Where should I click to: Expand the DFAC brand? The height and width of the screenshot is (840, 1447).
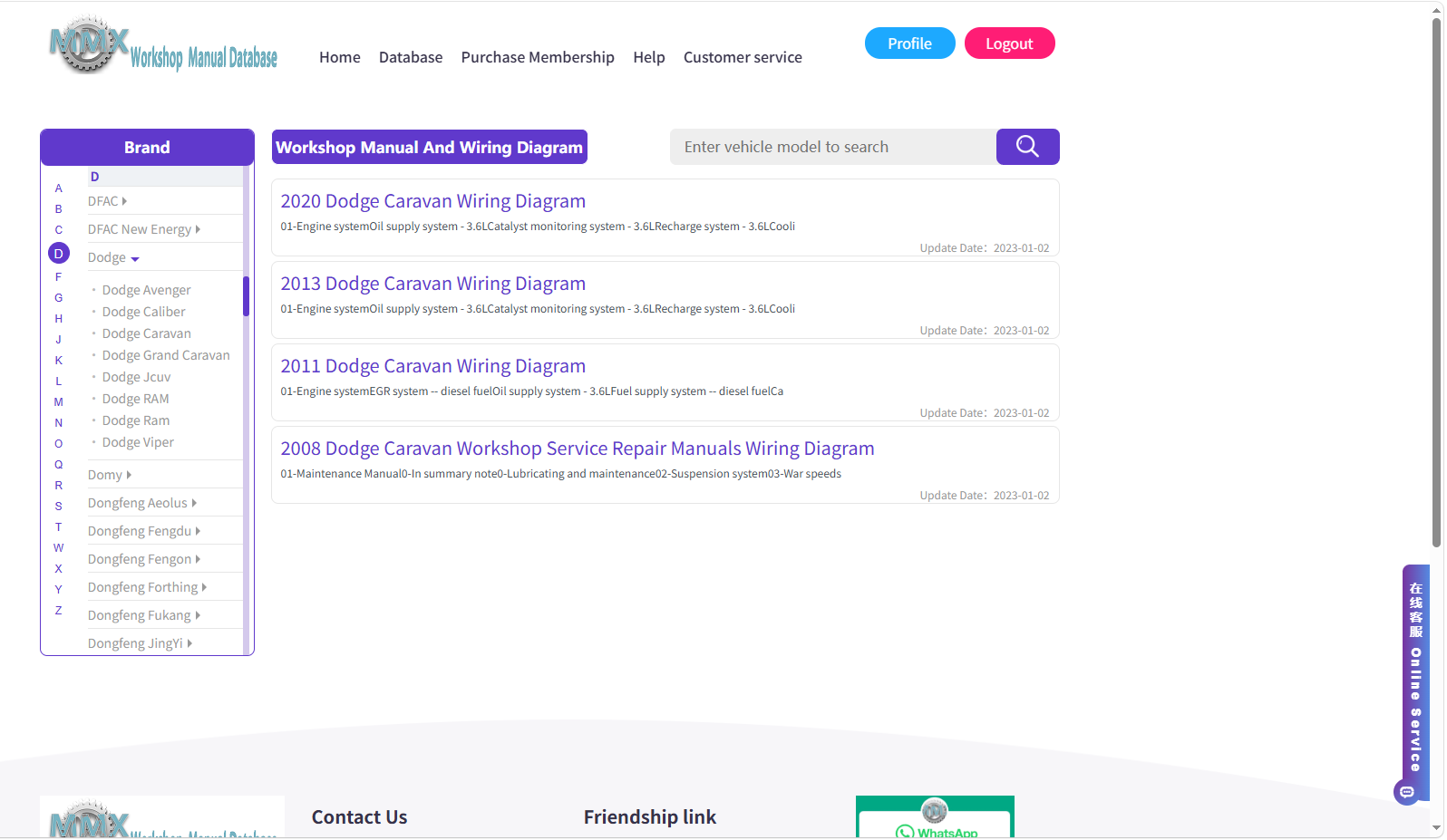(x=108, y=201)
